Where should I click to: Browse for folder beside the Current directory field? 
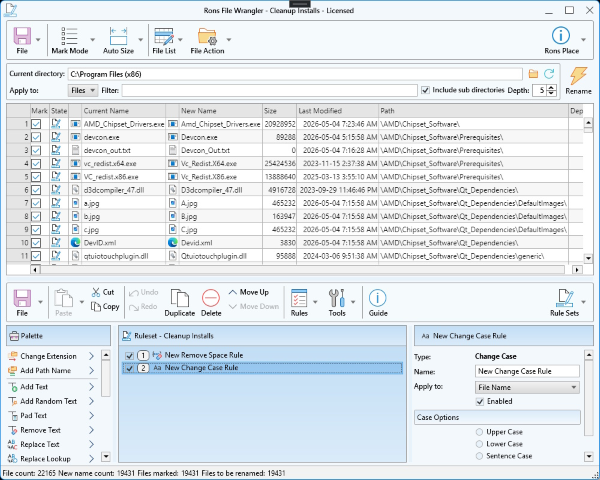tap(533, 74)
